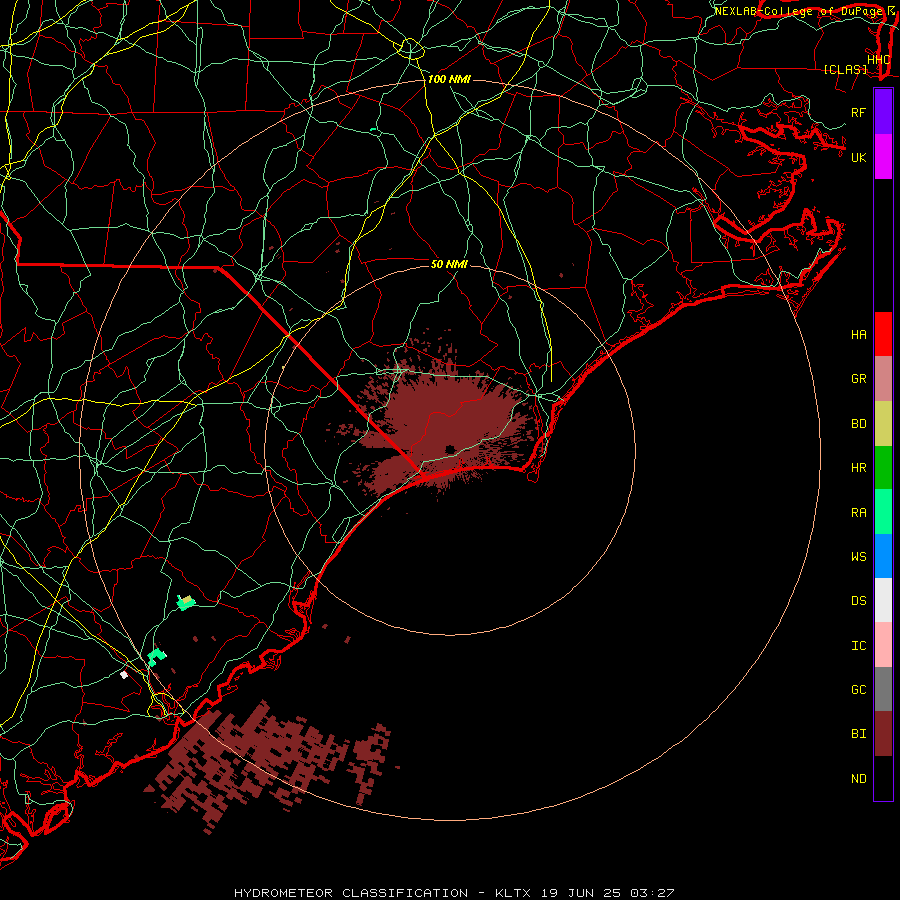Click the BI brown legend color swatch

pos(883,734)
